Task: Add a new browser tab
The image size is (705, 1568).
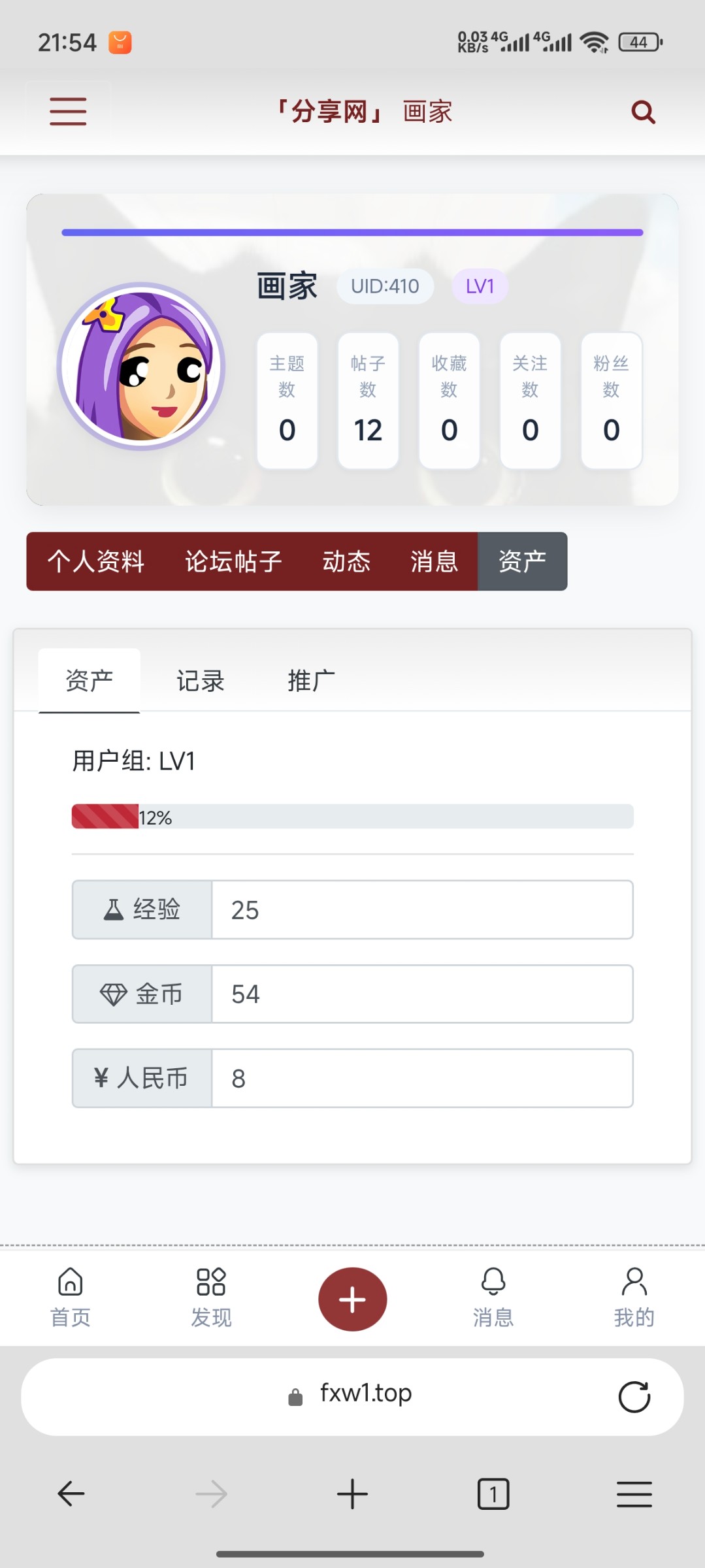Action: (x=352, y=1494)
